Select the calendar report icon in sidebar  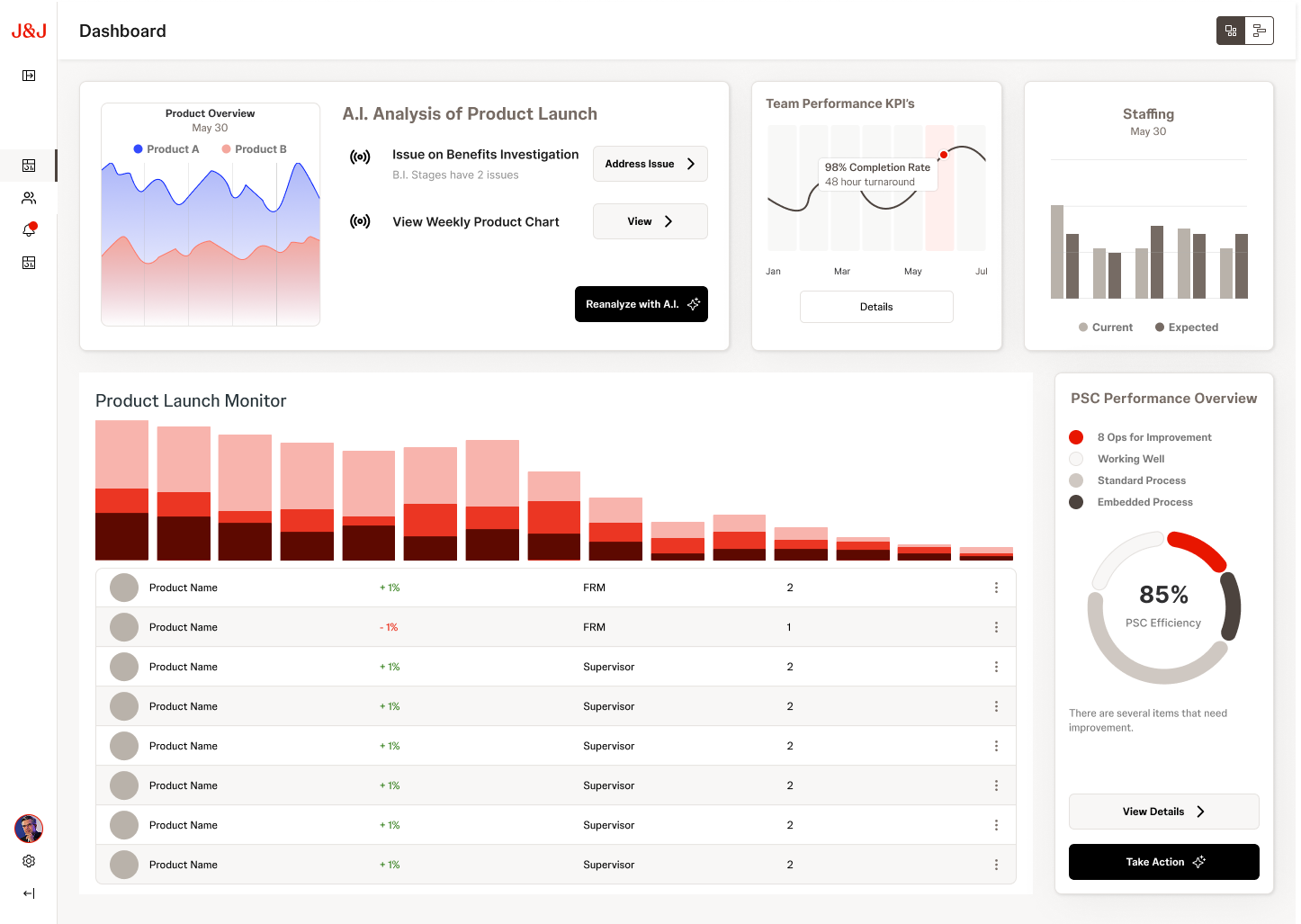29,263
